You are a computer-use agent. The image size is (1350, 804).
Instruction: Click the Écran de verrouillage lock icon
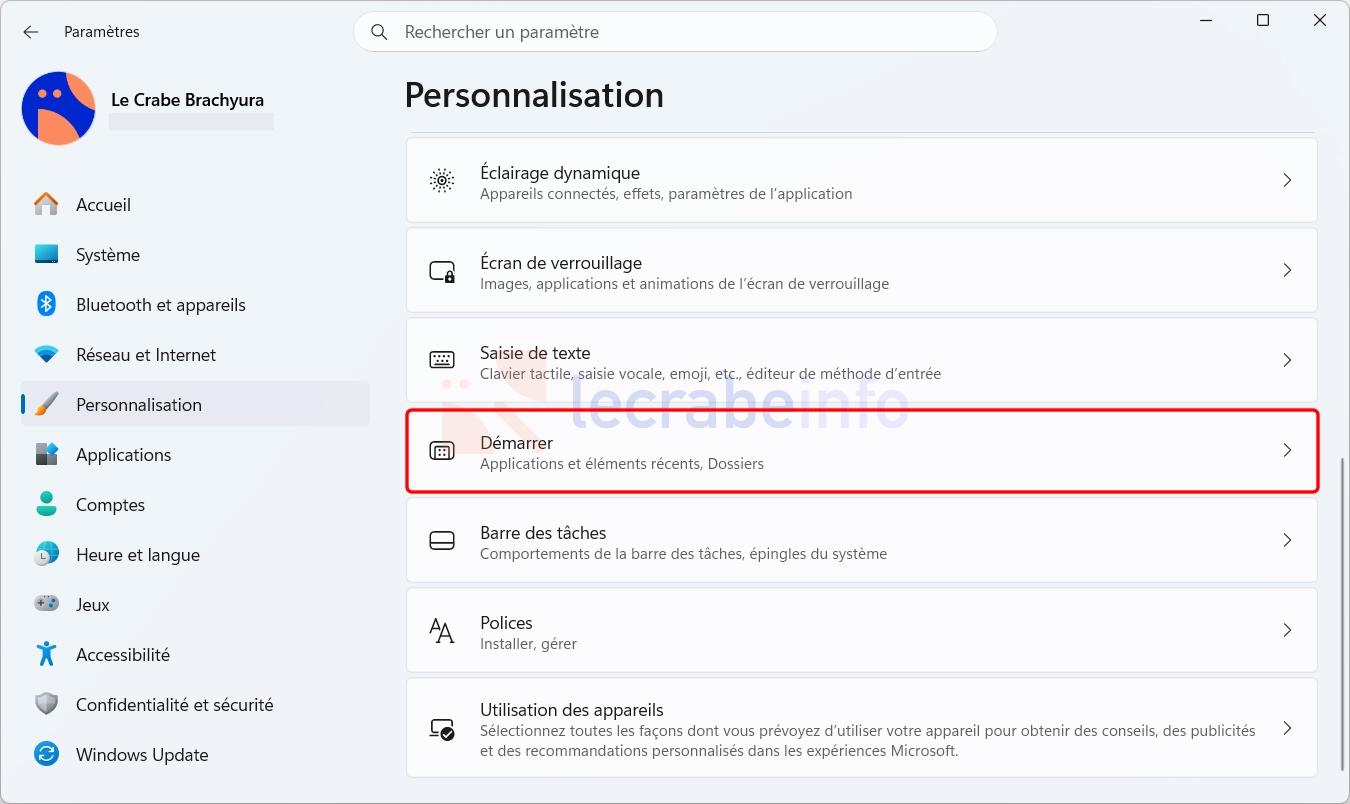[441, 271]
